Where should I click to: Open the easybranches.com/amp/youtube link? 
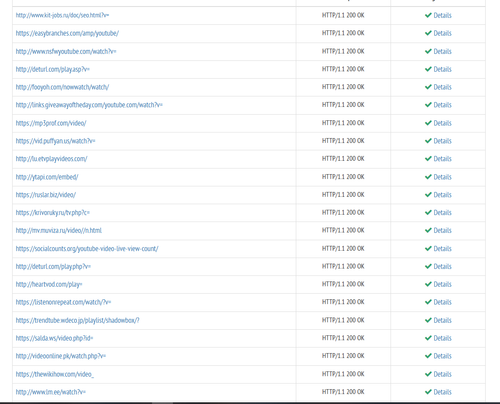pyautogui.click(x=67, y=33)
